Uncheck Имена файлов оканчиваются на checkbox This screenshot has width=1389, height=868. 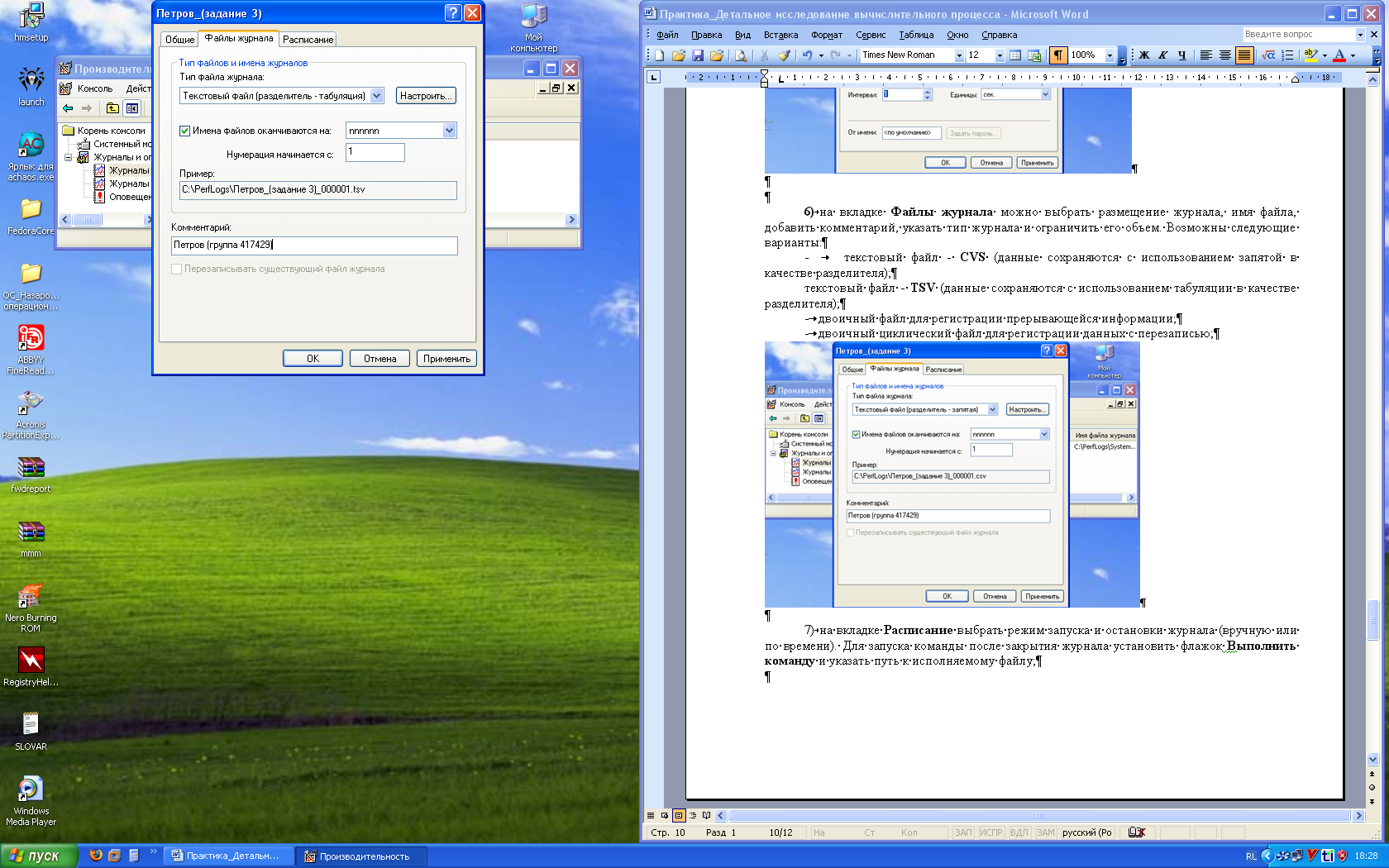point(184,131)
